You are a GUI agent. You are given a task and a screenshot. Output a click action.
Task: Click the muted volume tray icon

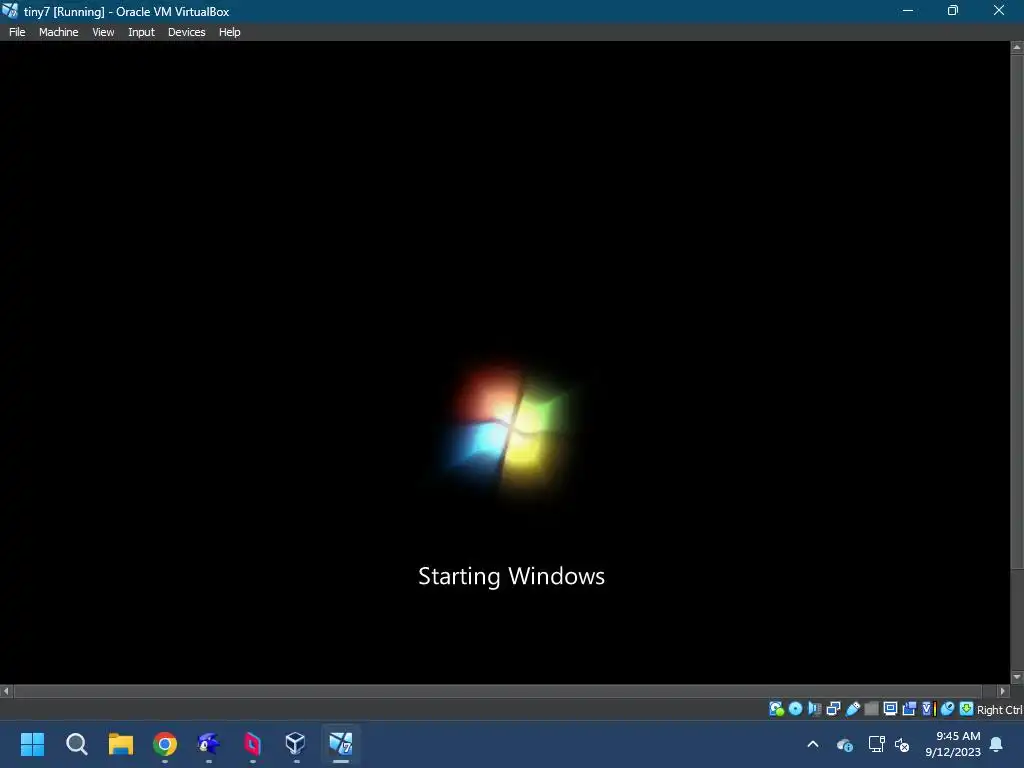902,744
